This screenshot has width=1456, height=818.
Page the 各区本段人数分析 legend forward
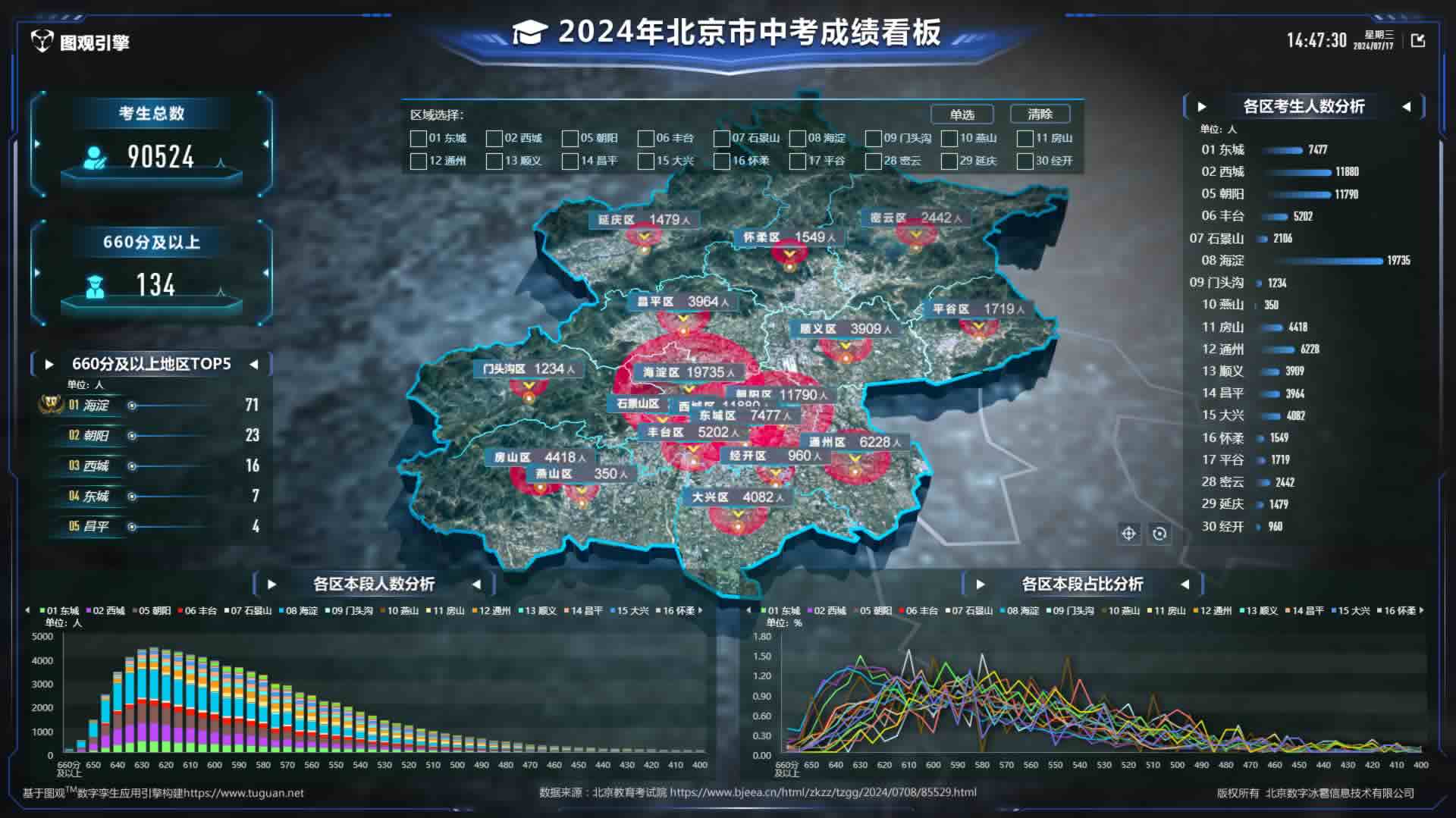click(701, 610)
